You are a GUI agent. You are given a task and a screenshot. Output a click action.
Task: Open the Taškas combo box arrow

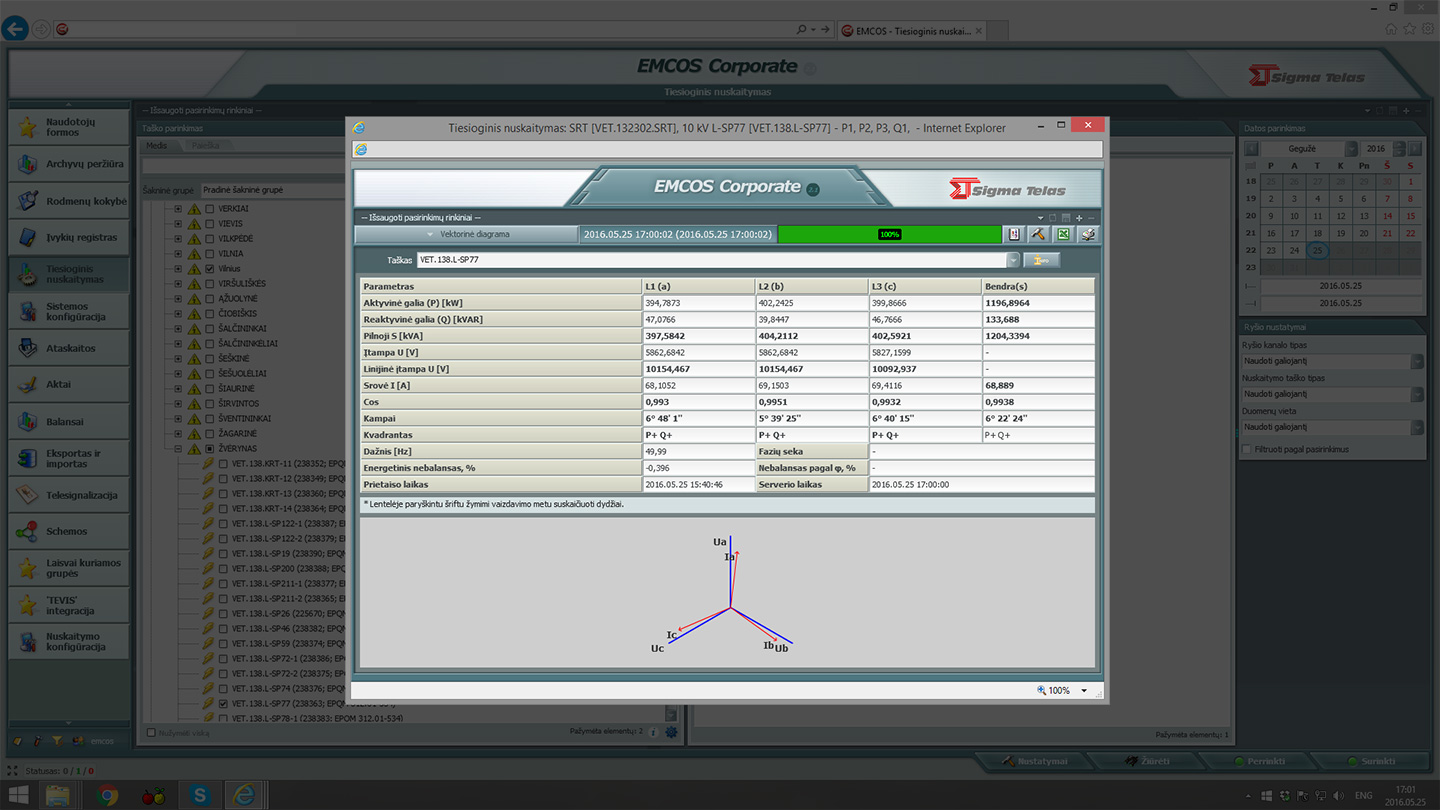coord(1013,260)
